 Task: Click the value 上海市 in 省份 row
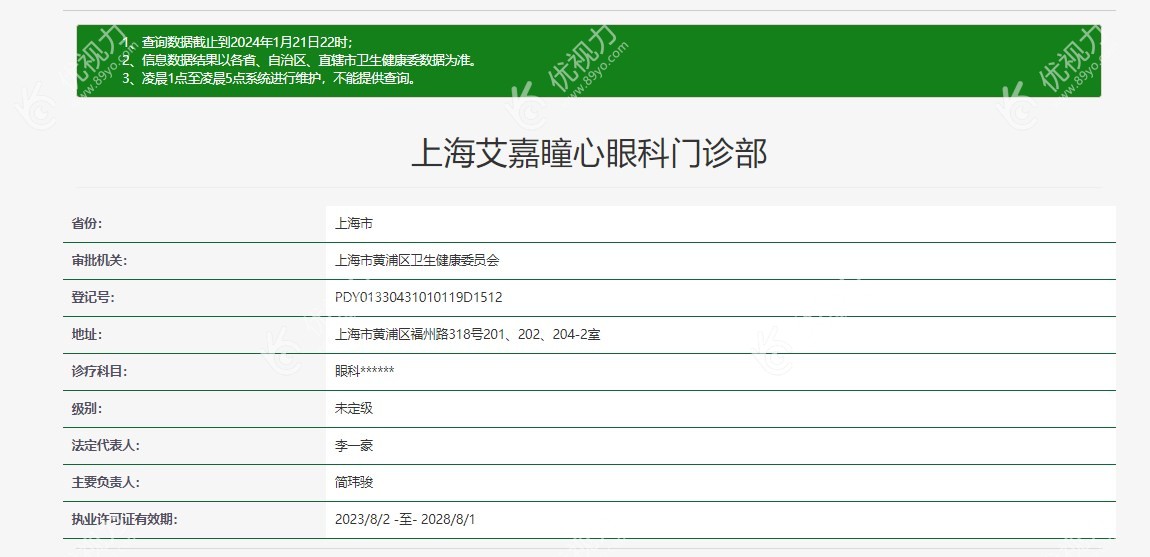pyautogui.click(x=354, y=224)
